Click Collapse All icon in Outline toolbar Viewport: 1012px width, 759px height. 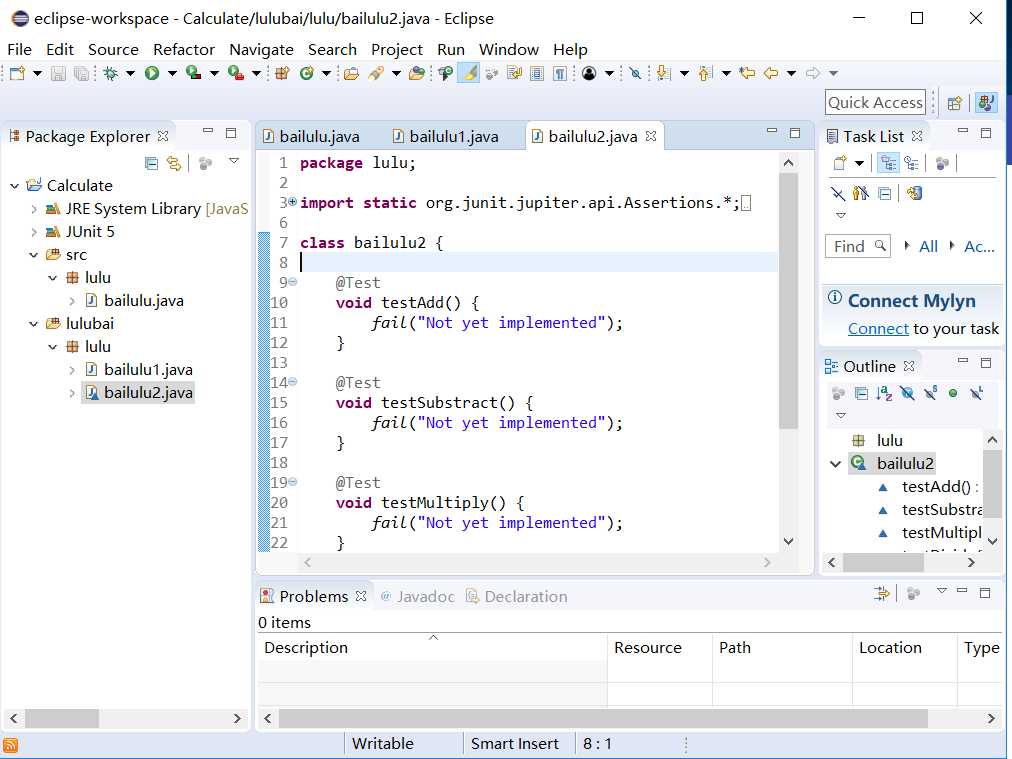tap(861, 393)
